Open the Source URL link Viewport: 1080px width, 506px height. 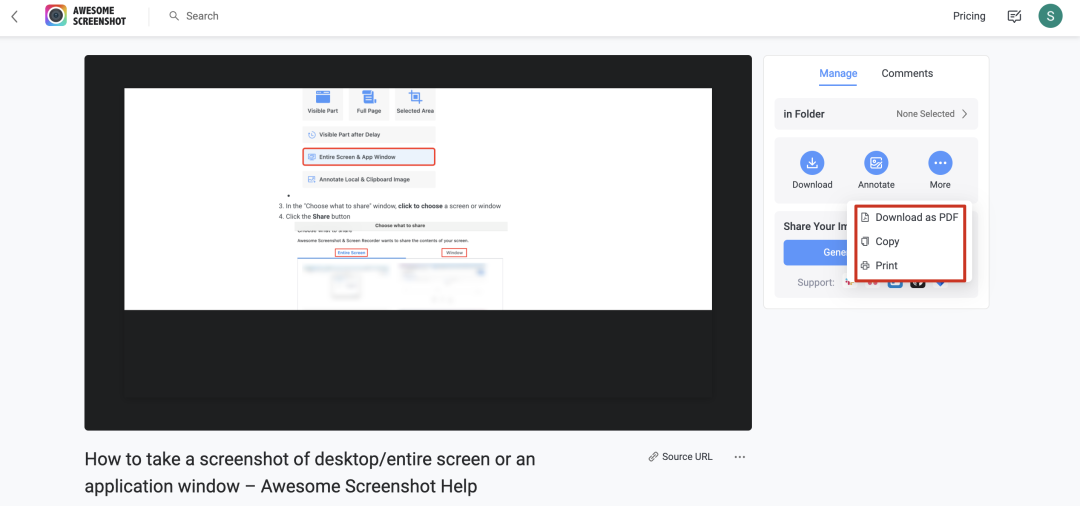coord(687,457)
